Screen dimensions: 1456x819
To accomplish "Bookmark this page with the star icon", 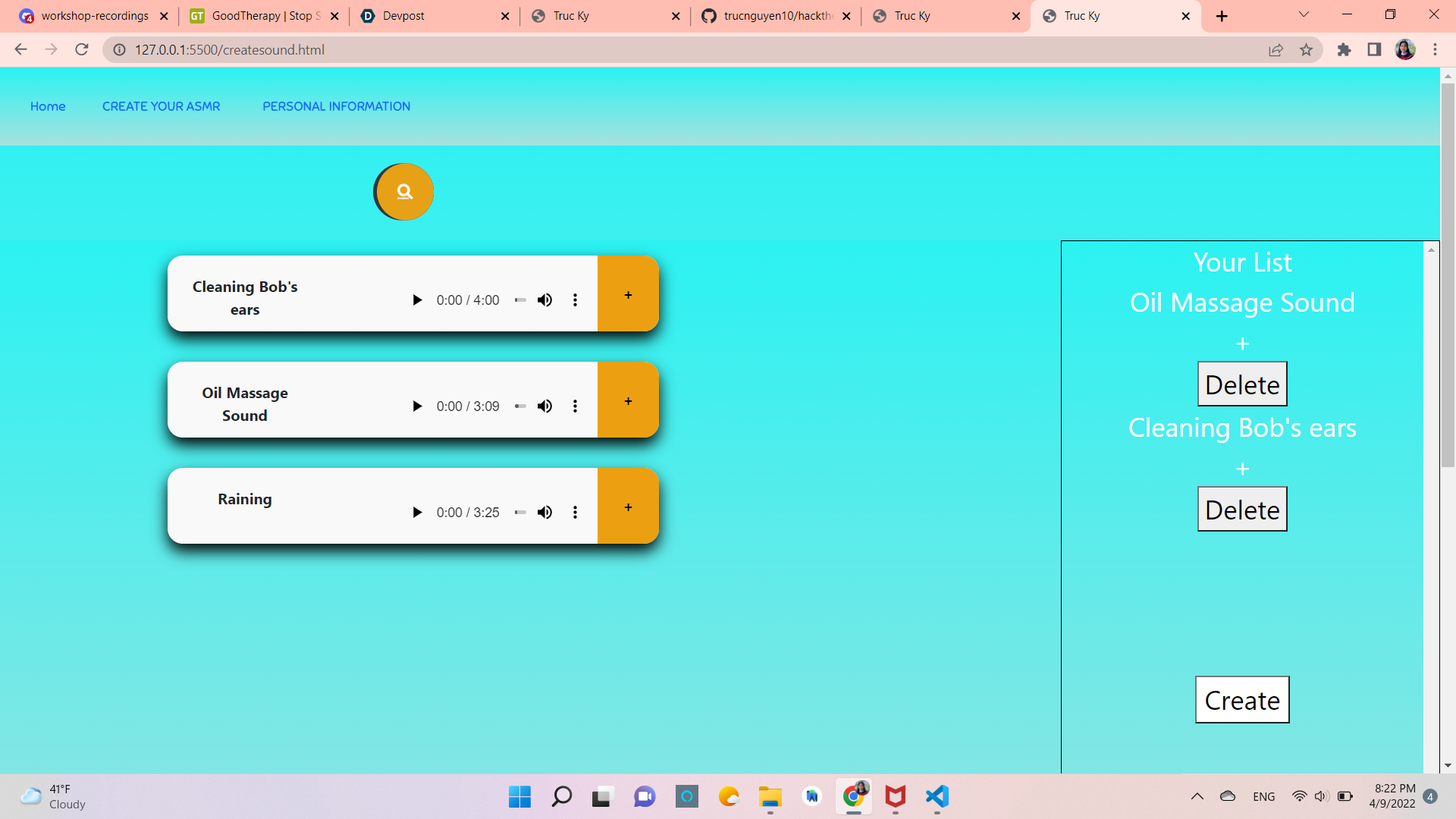I will click(x=1306, y=50).
